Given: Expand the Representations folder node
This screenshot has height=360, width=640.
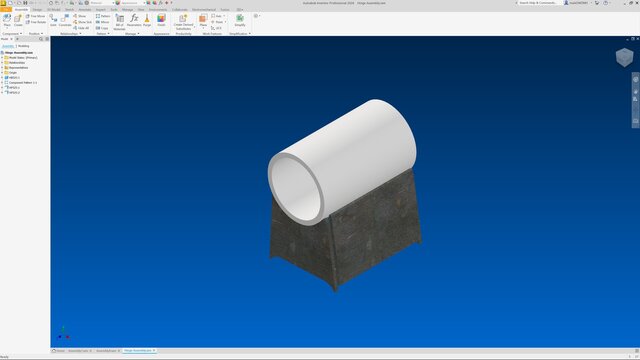Looking at the screenshot, I should 2,67.
